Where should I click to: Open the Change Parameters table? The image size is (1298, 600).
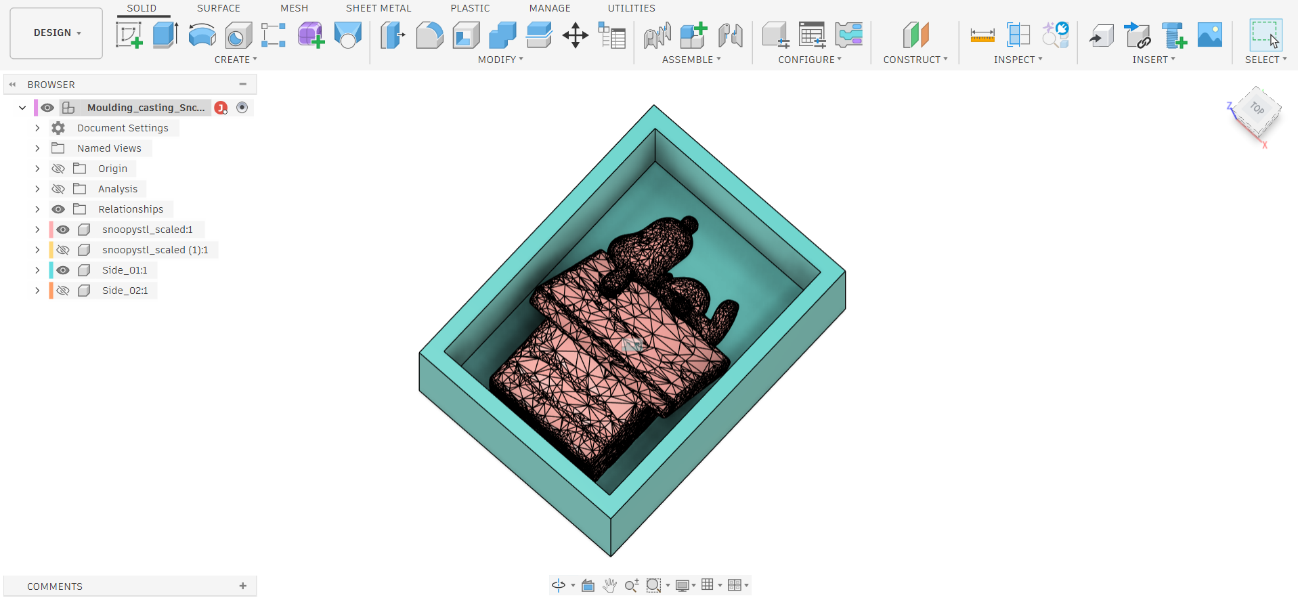(x=611, y=36)
